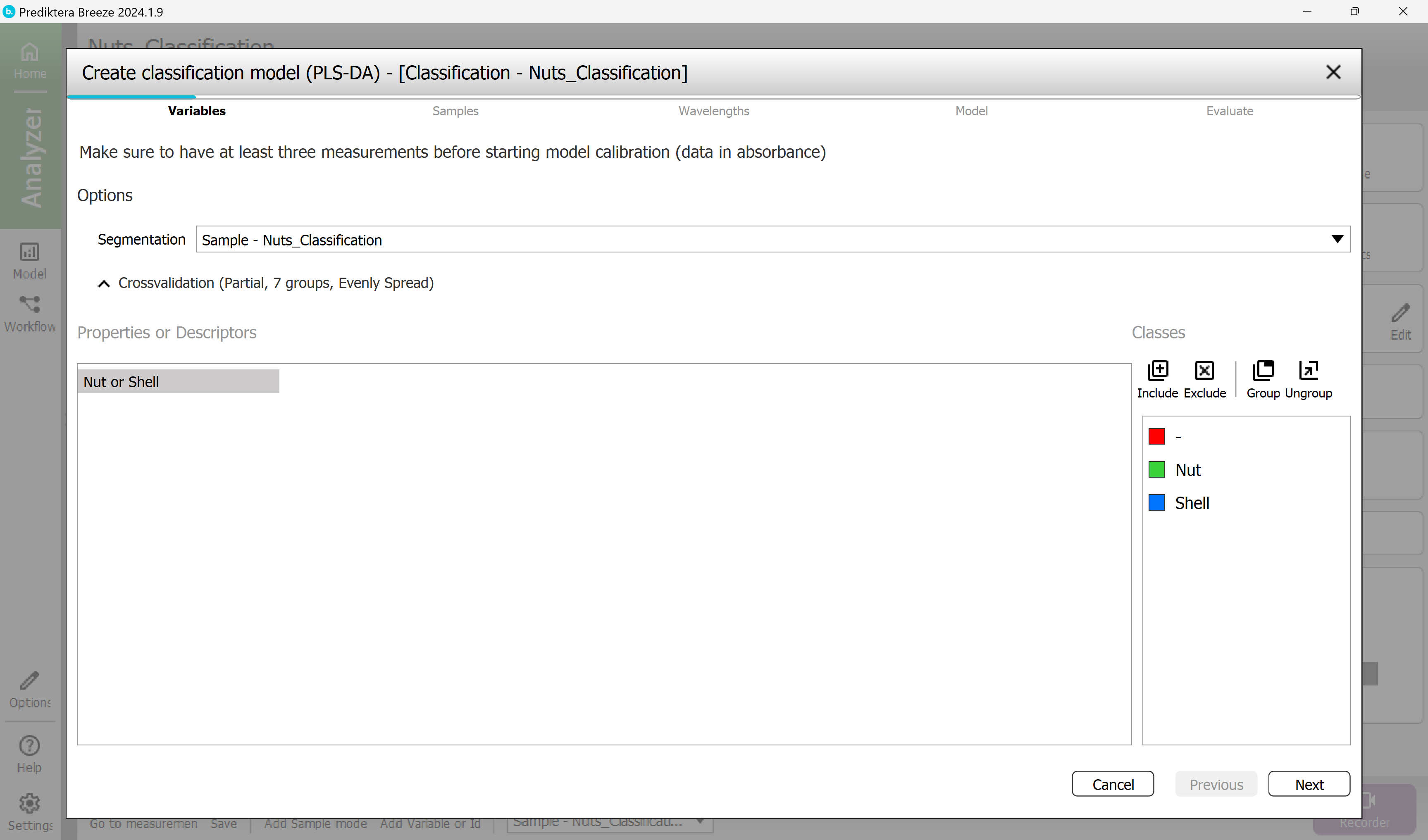Click the Exclude classes icon
The height and width of the screenshot is (840, 1428).
pos(1204,371)
